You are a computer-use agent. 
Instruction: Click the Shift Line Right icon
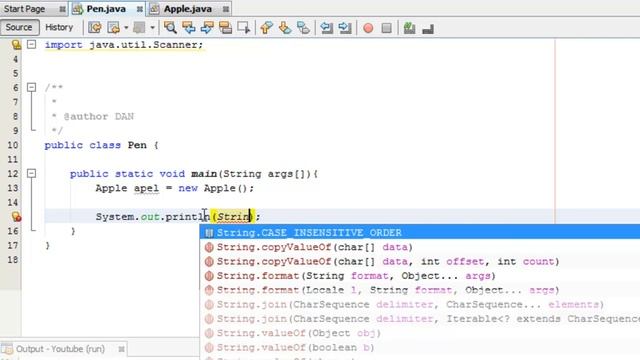[x=345, y=28]
